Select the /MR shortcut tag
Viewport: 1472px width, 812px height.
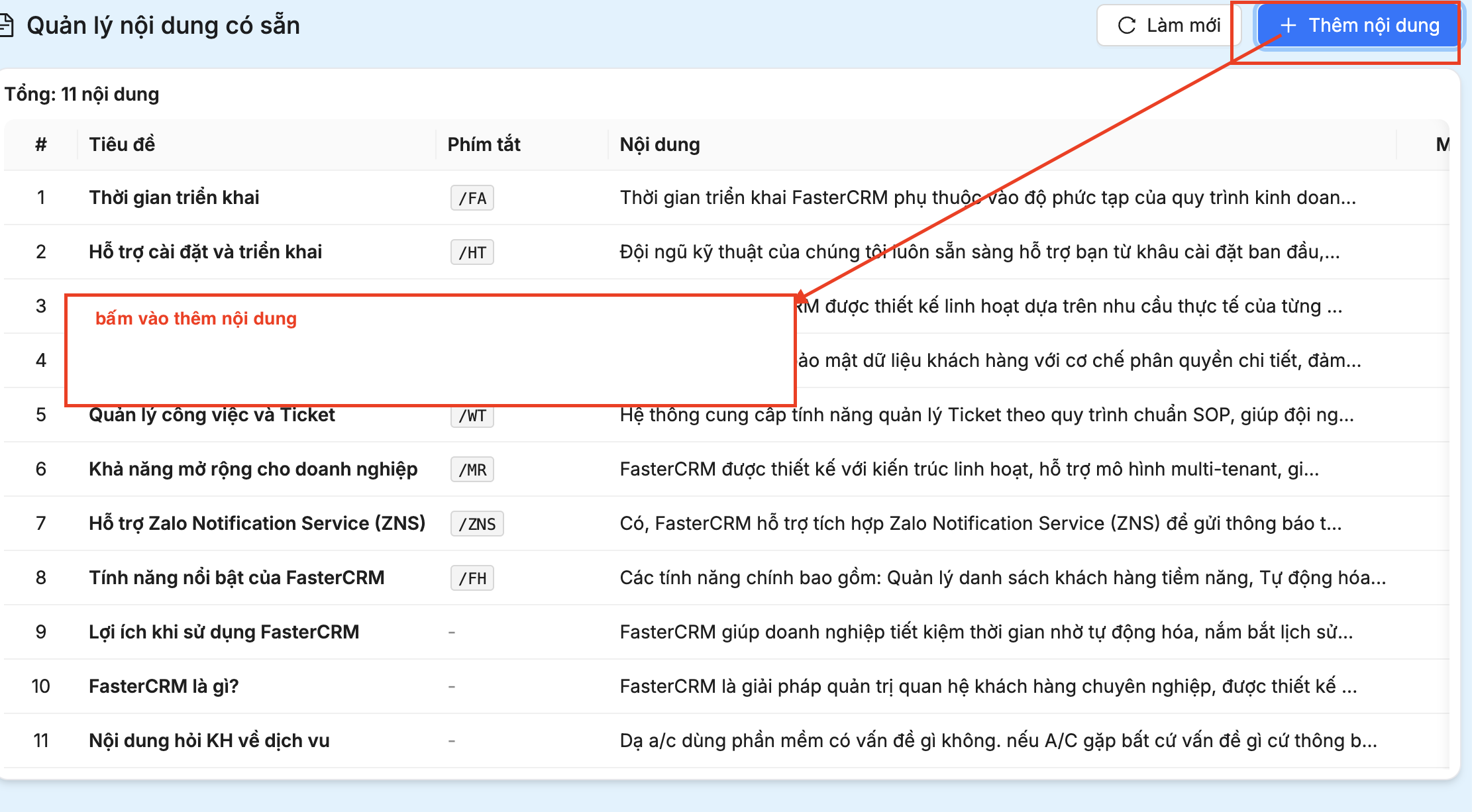tap(472, 470)
